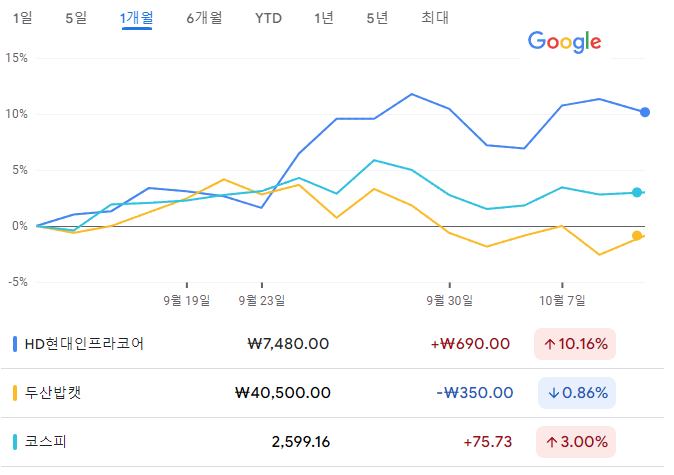Screen dimensions: 674x475
Task: Switch to the 5년 range tab
Action: coord(377,18)
